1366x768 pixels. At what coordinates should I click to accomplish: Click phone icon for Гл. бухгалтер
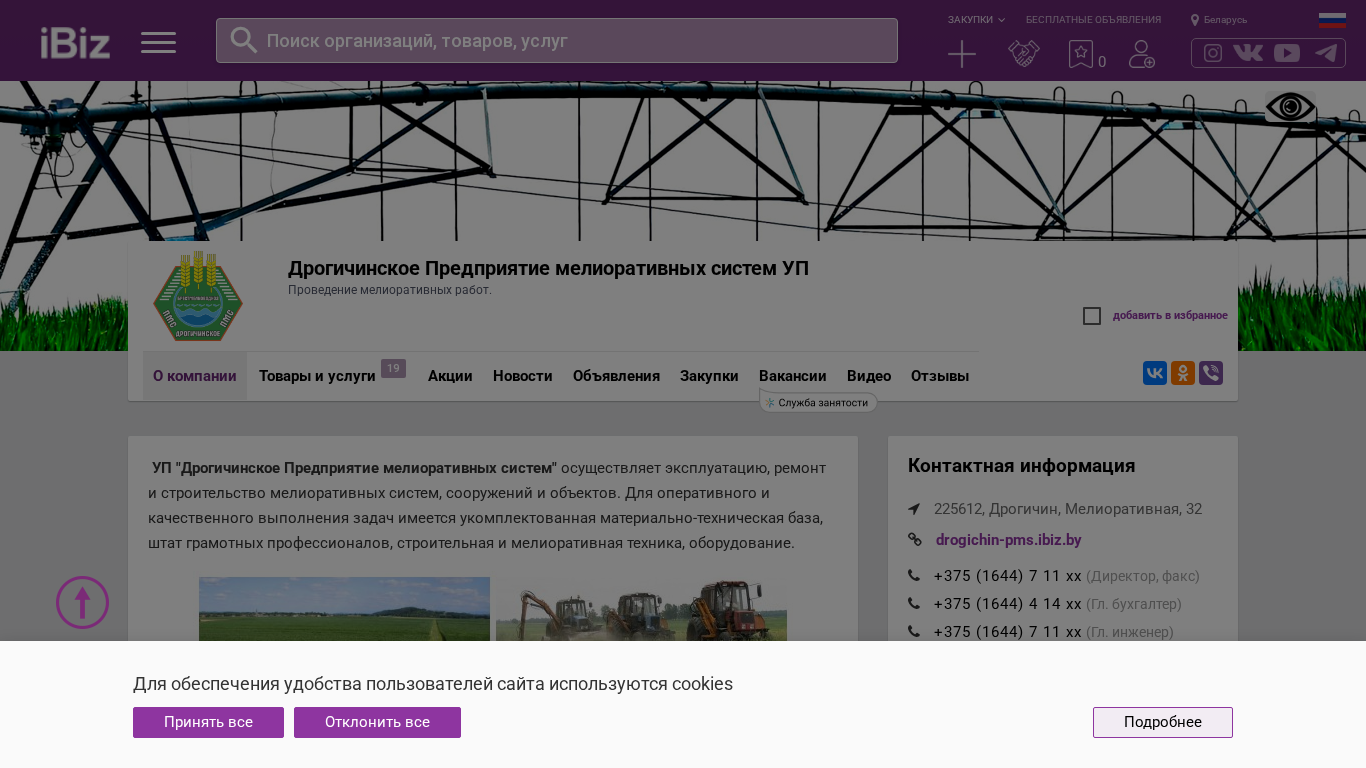click(x=914, y=604)
